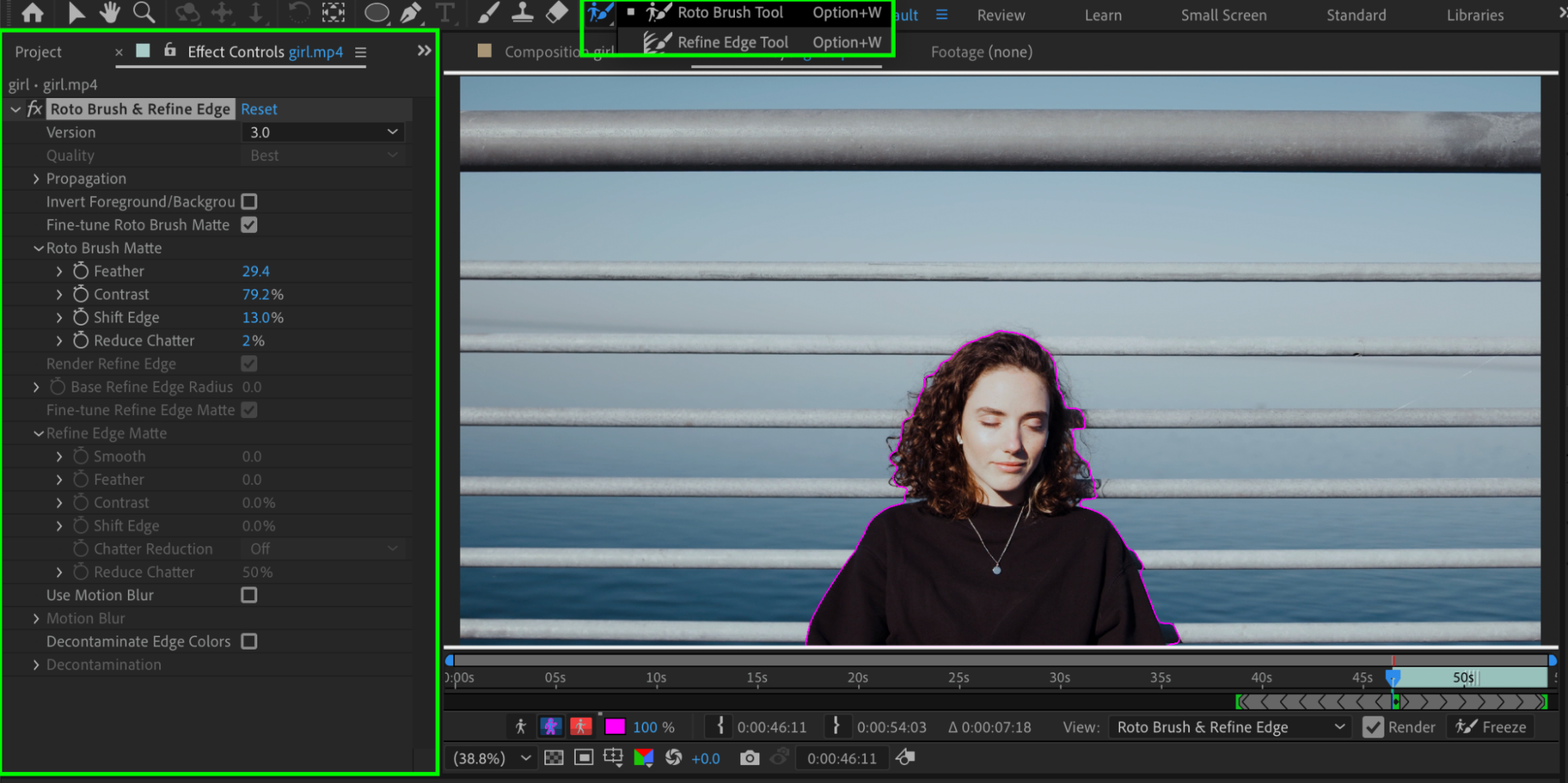1568x783 pixels.
Task: Show hidden panel tabs with double chevron
Action: pyautogui.click(x=424, y=51)
